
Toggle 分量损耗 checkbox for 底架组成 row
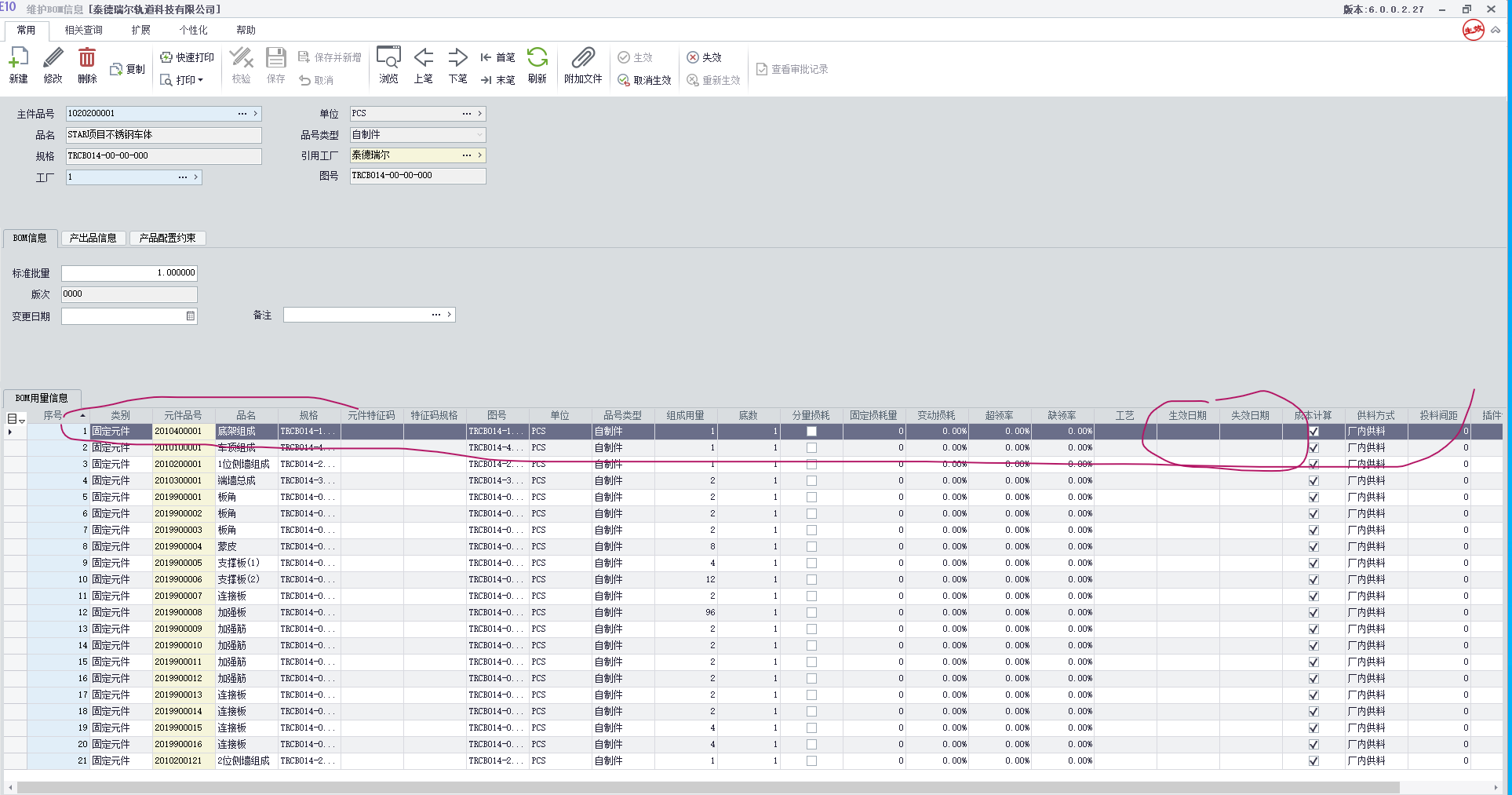pos(811,432)
